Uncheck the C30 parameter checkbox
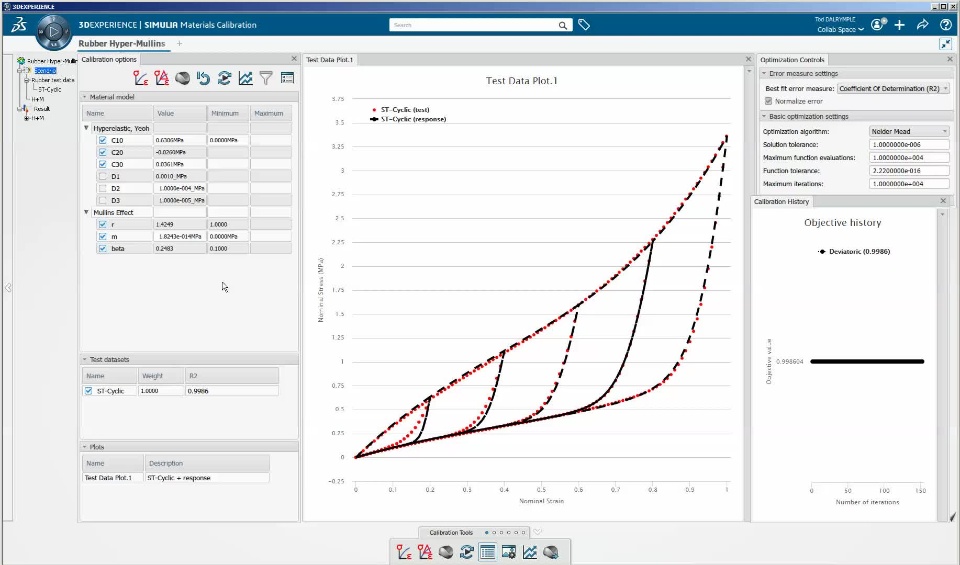960x565 pixels. [x=102, y=164]
